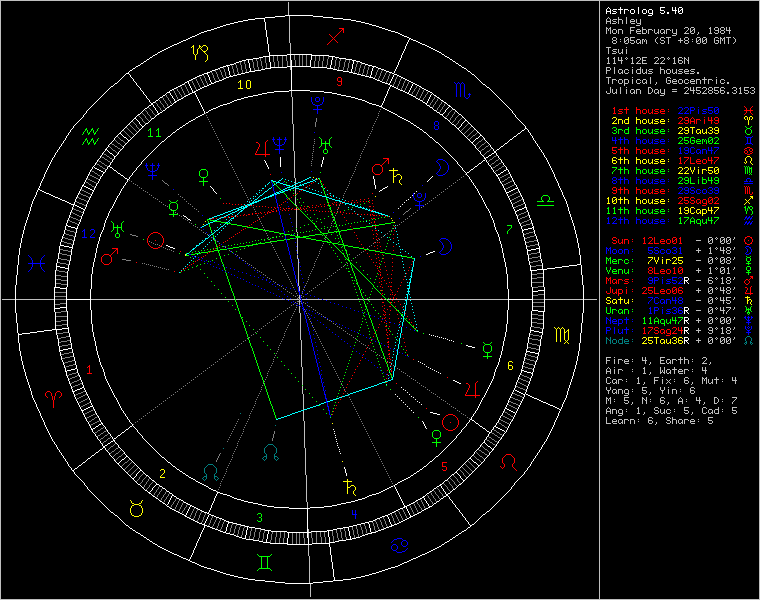The image size is (760, 600).
Task: Click the Moon crescent glyph in house 8
Action: coord(442,168)
